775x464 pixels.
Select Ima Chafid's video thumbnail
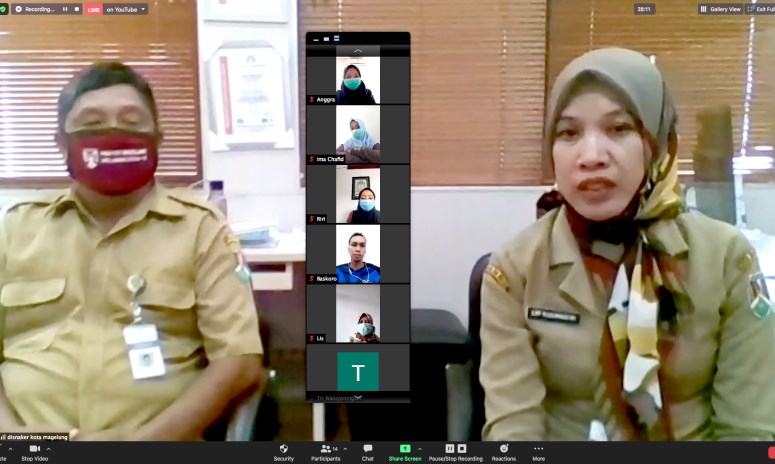pyautogui.click(x=358, y=134)
